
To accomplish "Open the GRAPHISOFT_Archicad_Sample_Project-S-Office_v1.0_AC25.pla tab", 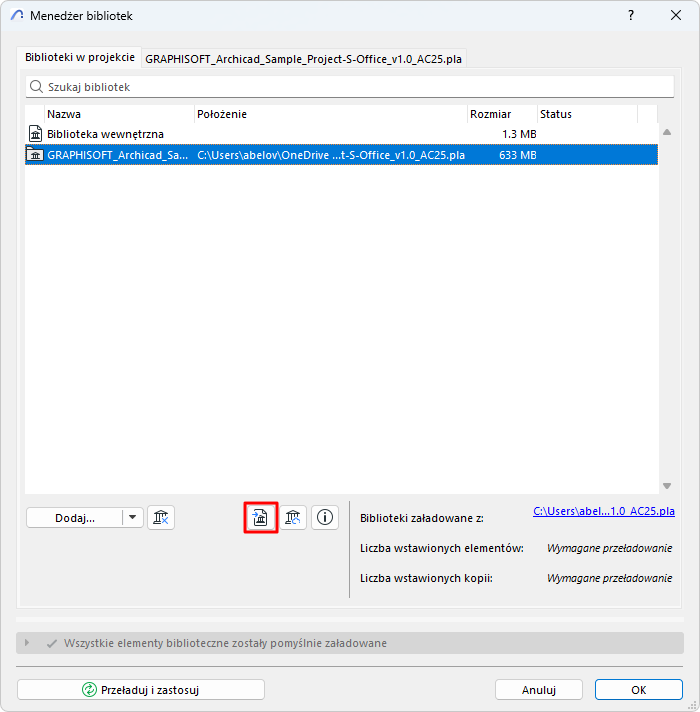I will click(303, 59).
